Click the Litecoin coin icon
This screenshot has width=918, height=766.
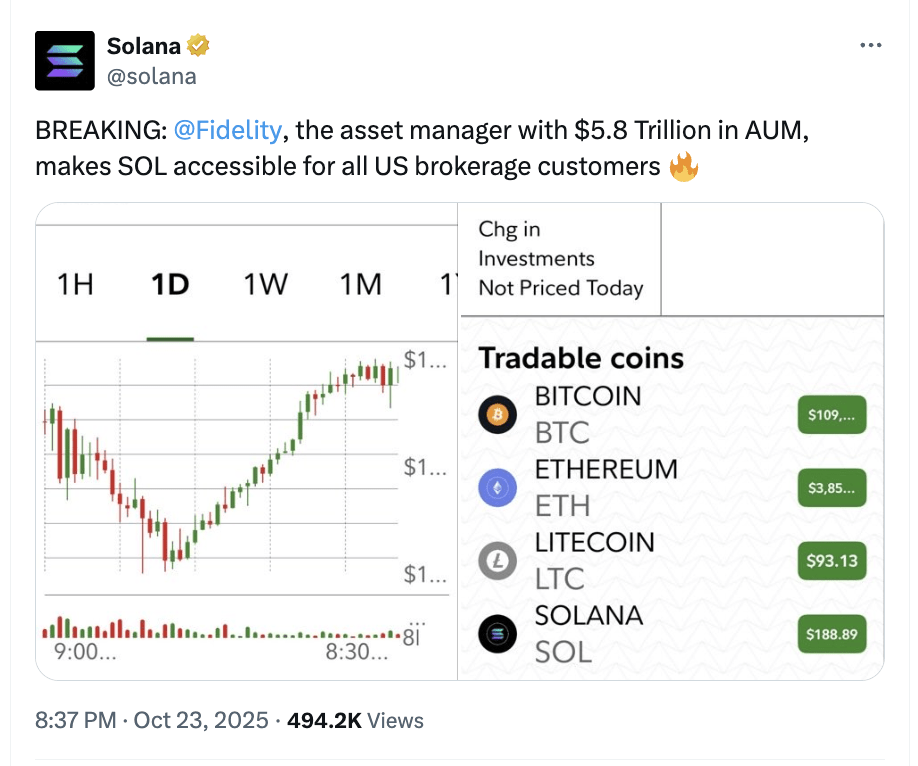pos(497,561)
